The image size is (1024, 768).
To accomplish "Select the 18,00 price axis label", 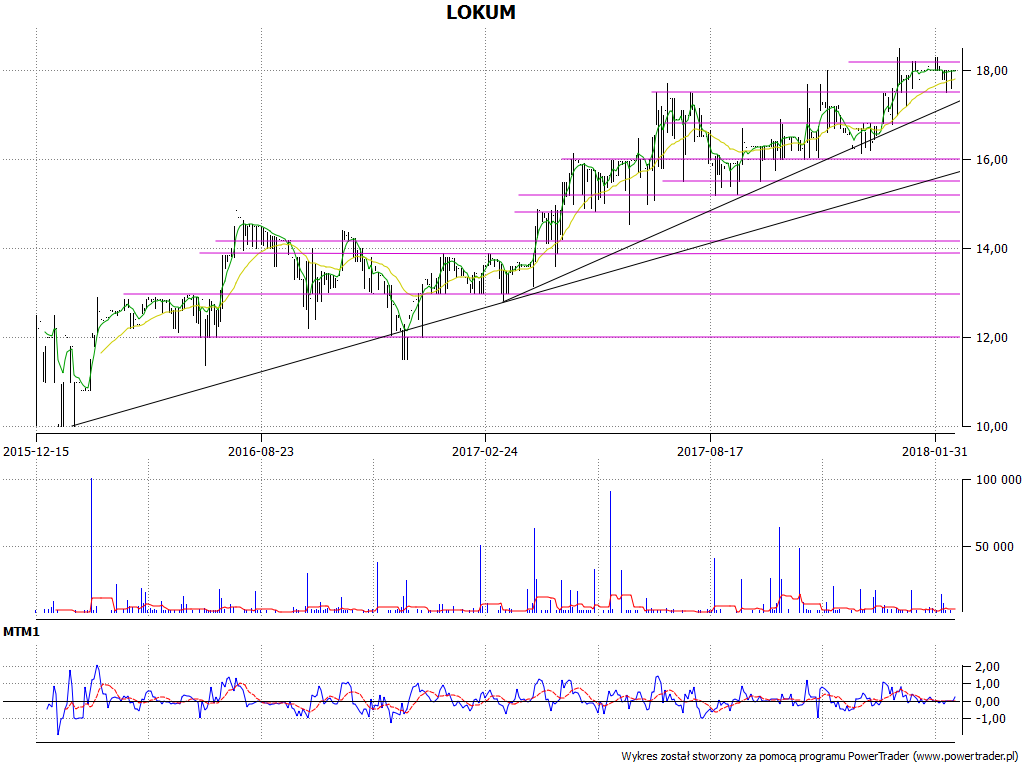I will tap(991, 71).
